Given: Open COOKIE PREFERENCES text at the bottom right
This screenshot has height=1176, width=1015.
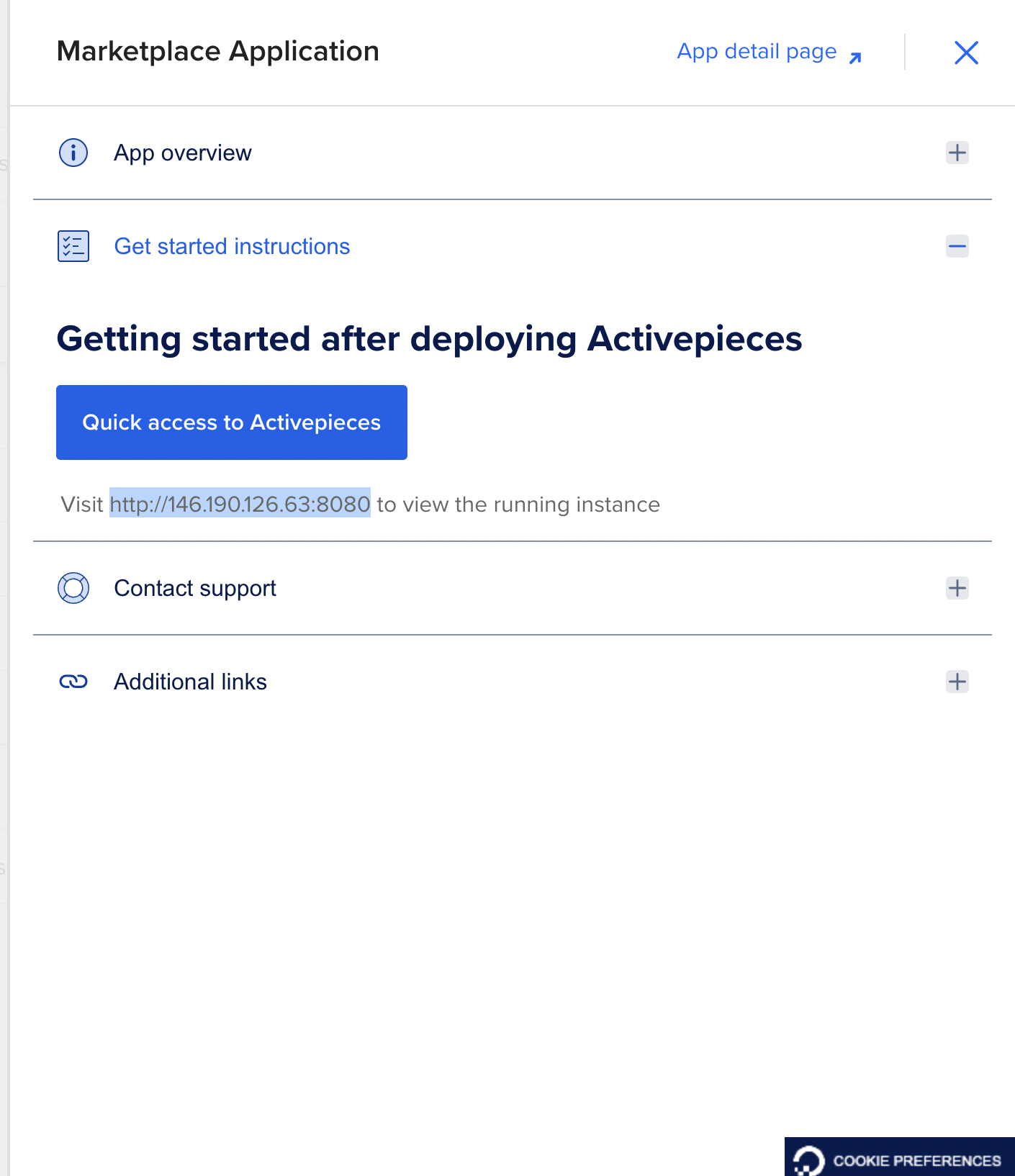Looking at the screenshot, I should click(x=916, y=1160).
